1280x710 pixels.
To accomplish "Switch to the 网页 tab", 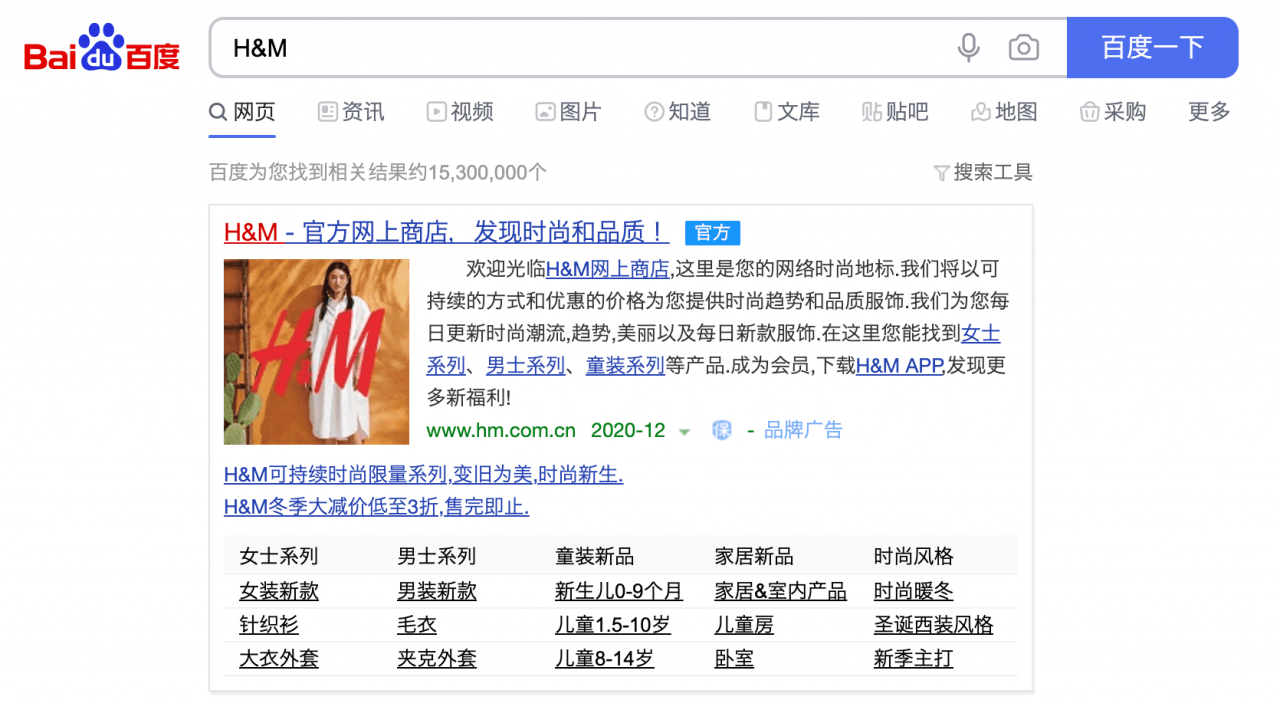I will [242, 112].
